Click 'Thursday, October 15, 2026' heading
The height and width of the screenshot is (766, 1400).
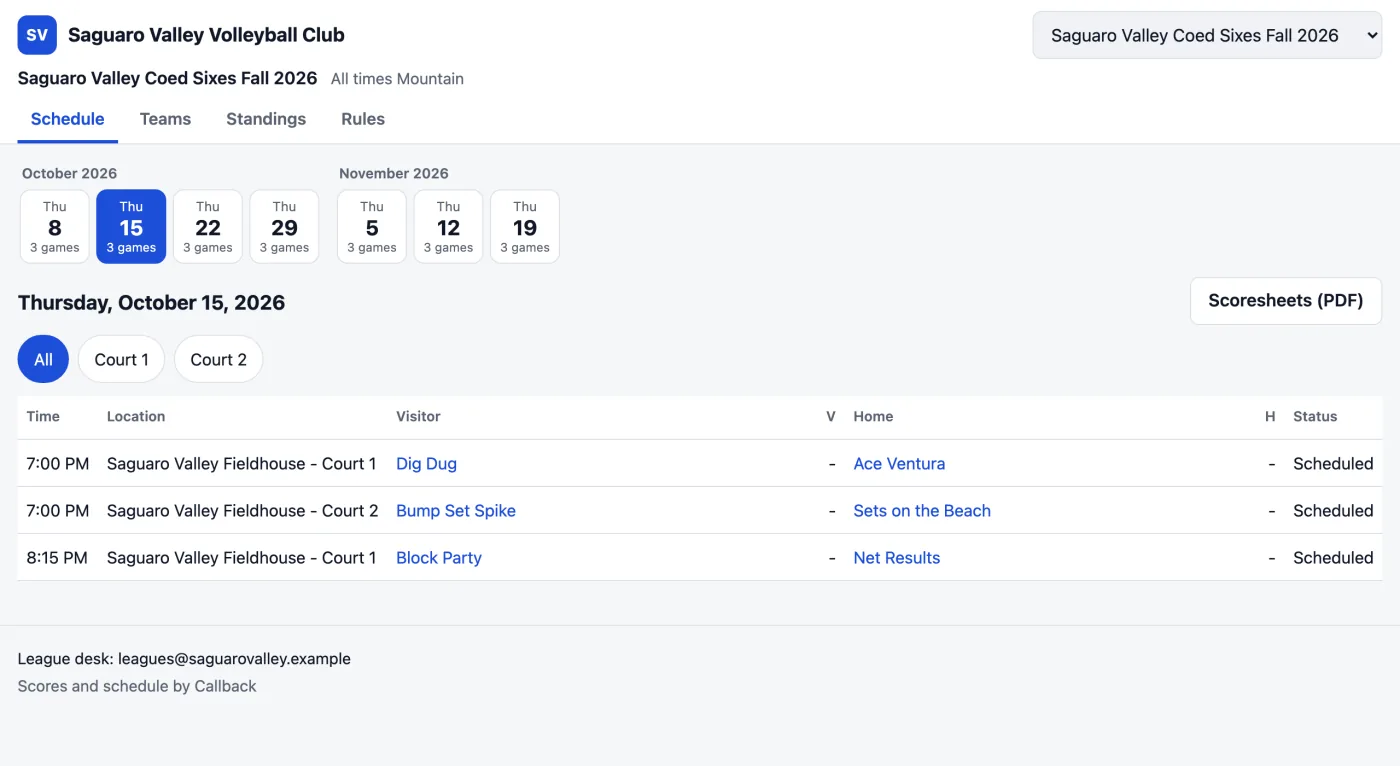pos(151,303)
